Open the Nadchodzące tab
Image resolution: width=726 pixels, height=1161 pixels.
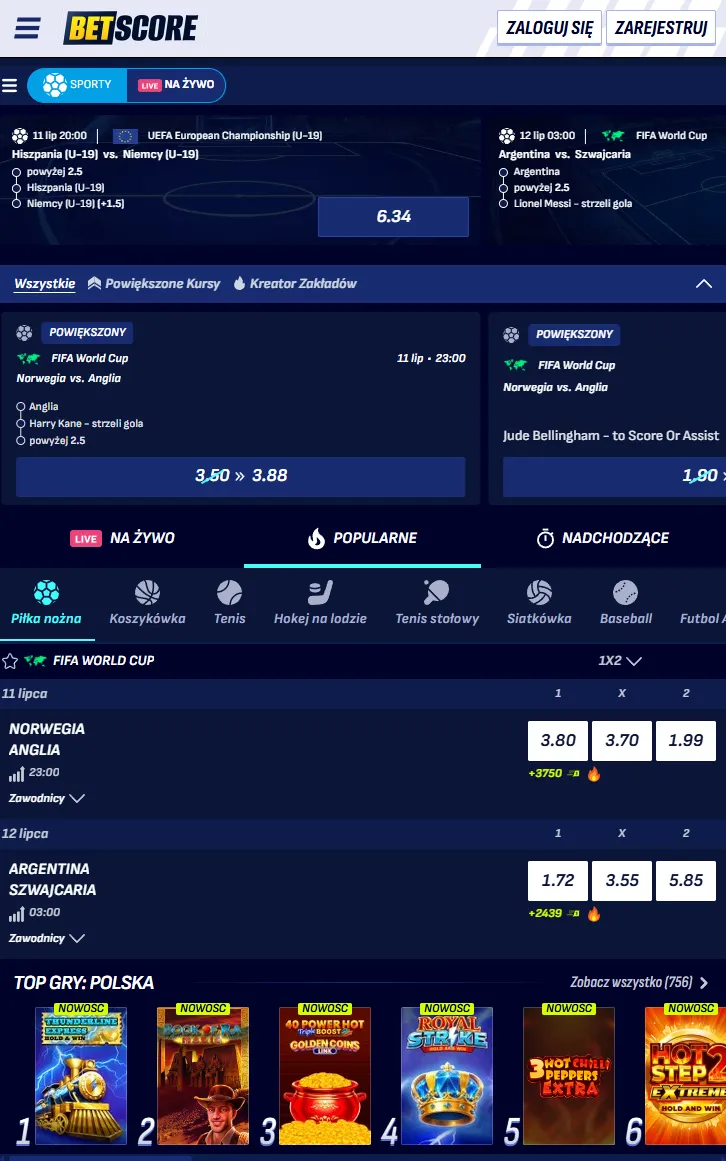click(x=602, y=538)
